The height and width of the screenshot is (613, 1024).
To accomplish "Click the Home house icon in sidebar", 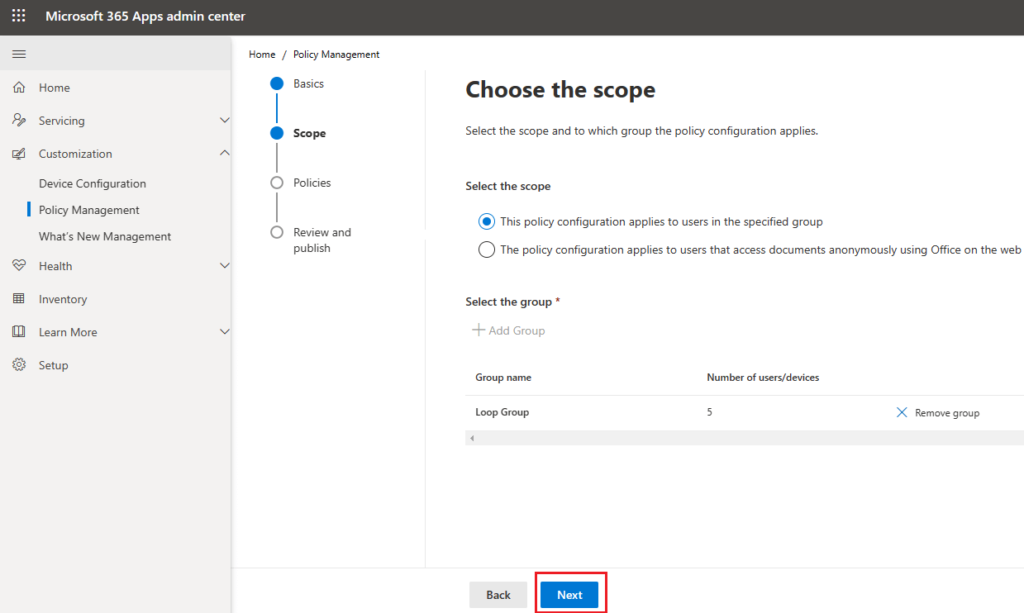I will pyautogui.click(x=19, y=87).
